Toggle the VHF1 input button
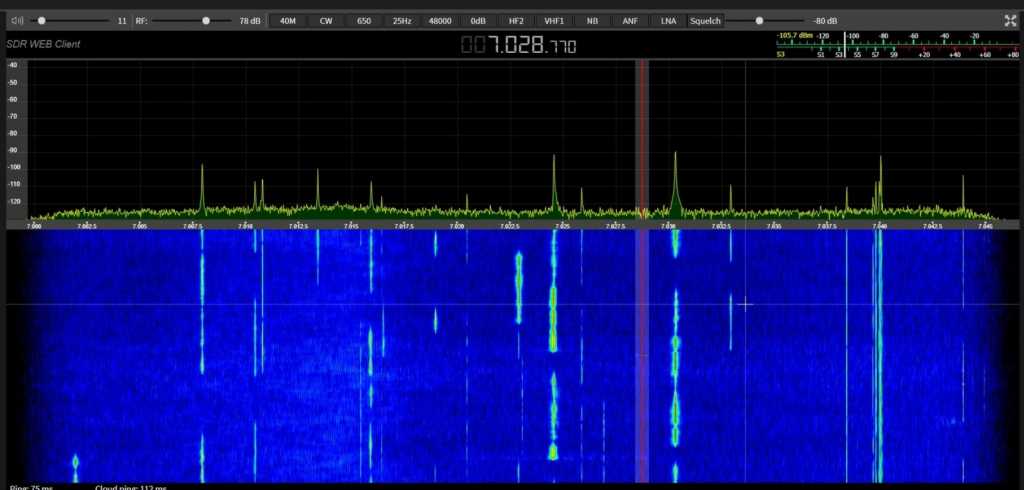Viewport: 1024px width, 490px height. pyautogui.click(x=554, y=21)
